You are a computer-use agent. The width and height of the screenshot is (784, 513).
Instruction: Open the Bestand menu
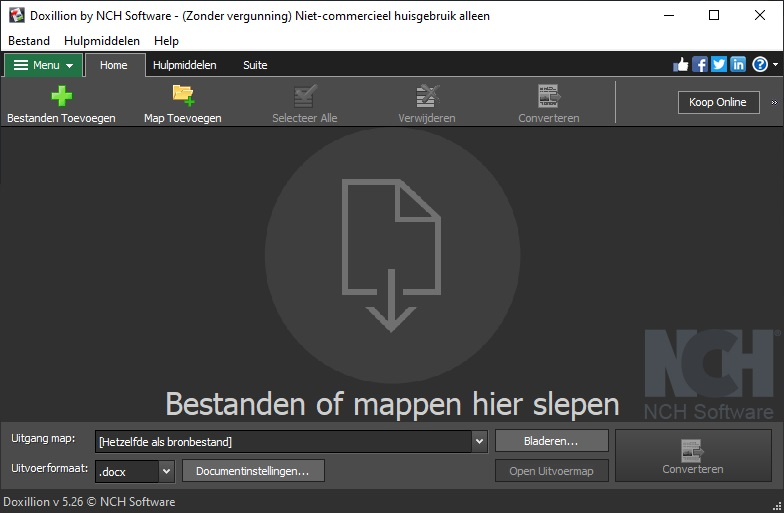pyautogui.click(x=29, y=40)
